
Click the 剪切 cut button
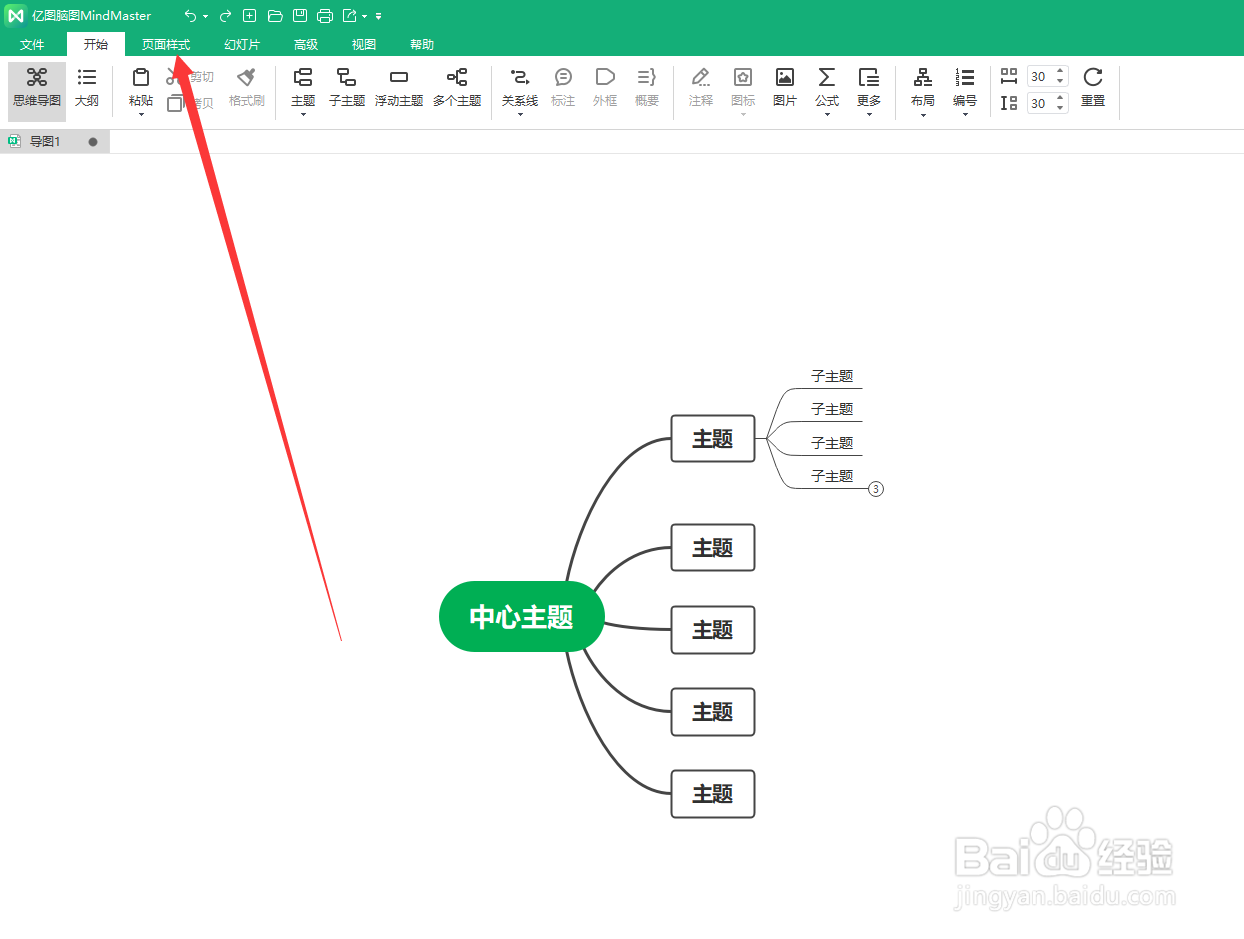click(x=191, y=77)
